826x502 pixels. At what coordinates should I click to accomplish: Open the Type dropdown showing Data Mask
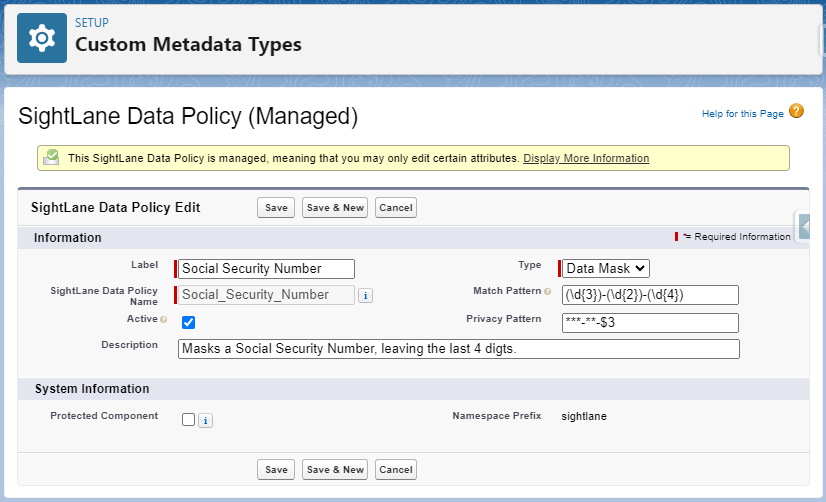tap(605, 268)
